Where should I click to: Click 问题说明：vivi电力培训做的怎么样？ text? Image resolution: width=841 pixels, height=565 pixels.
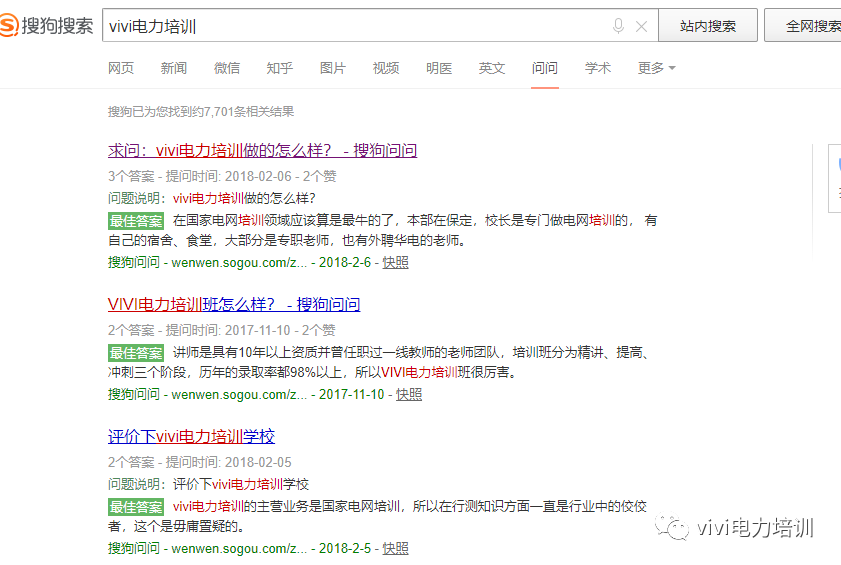tap(212, 199)
